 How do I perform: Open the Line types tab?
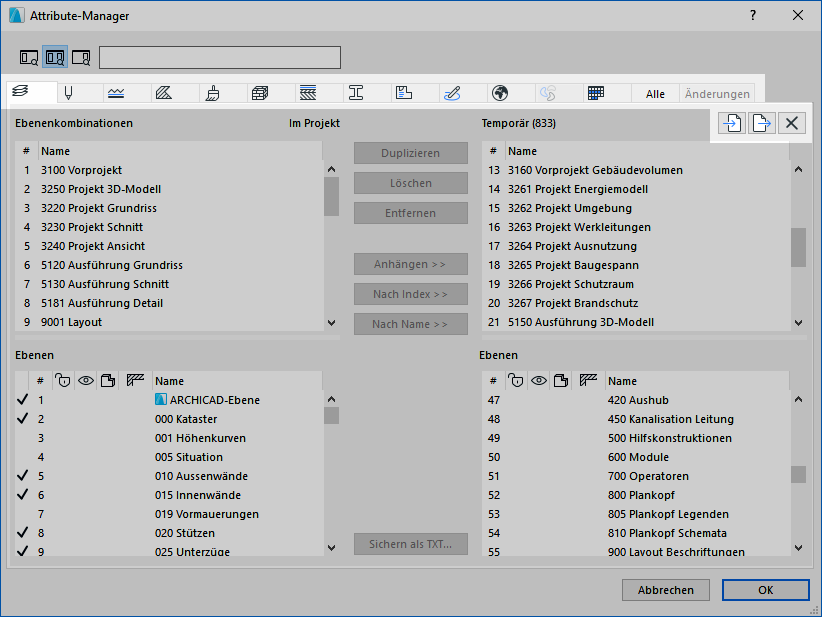pyautogui.click(x=117, y=93)
